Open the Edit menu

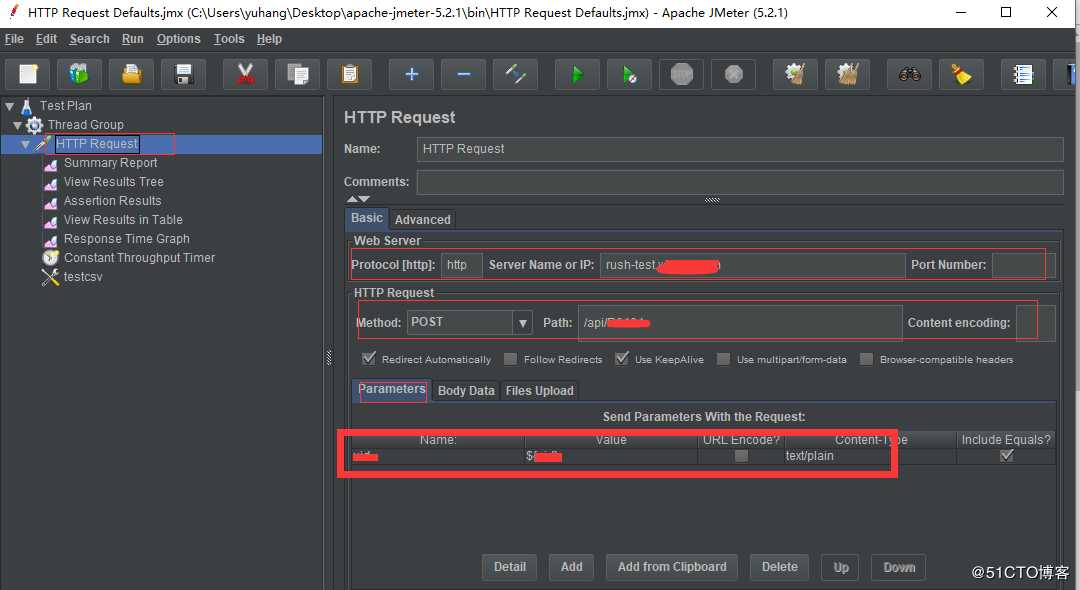(x=46, y=39)
